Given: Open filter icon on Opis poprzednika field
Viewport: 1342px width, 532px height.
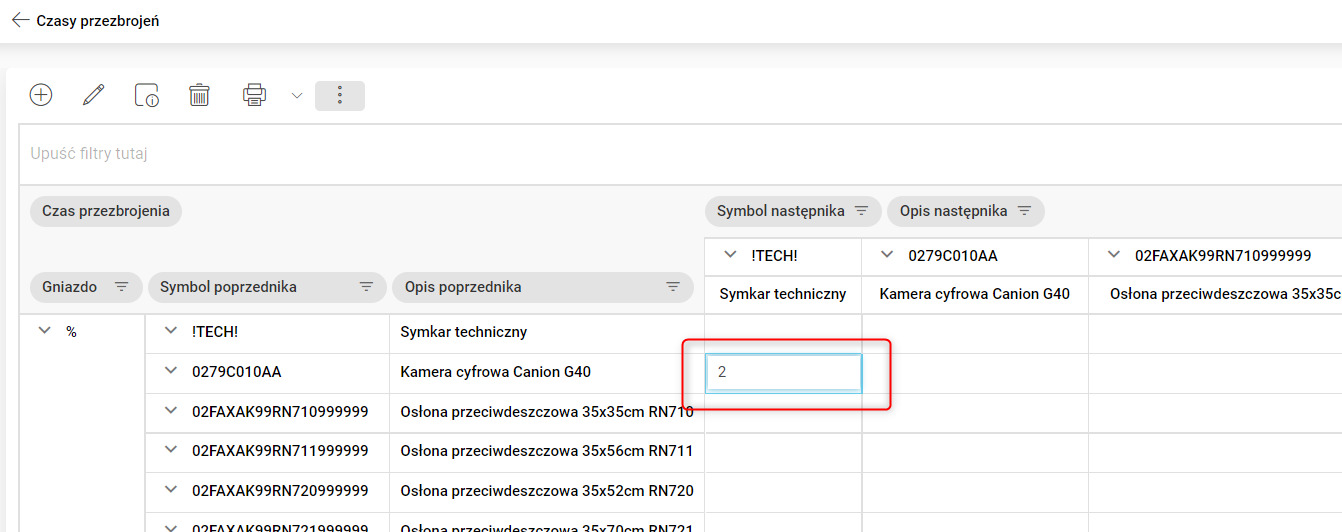Looking at the screenshot, I should pos(673,287).
